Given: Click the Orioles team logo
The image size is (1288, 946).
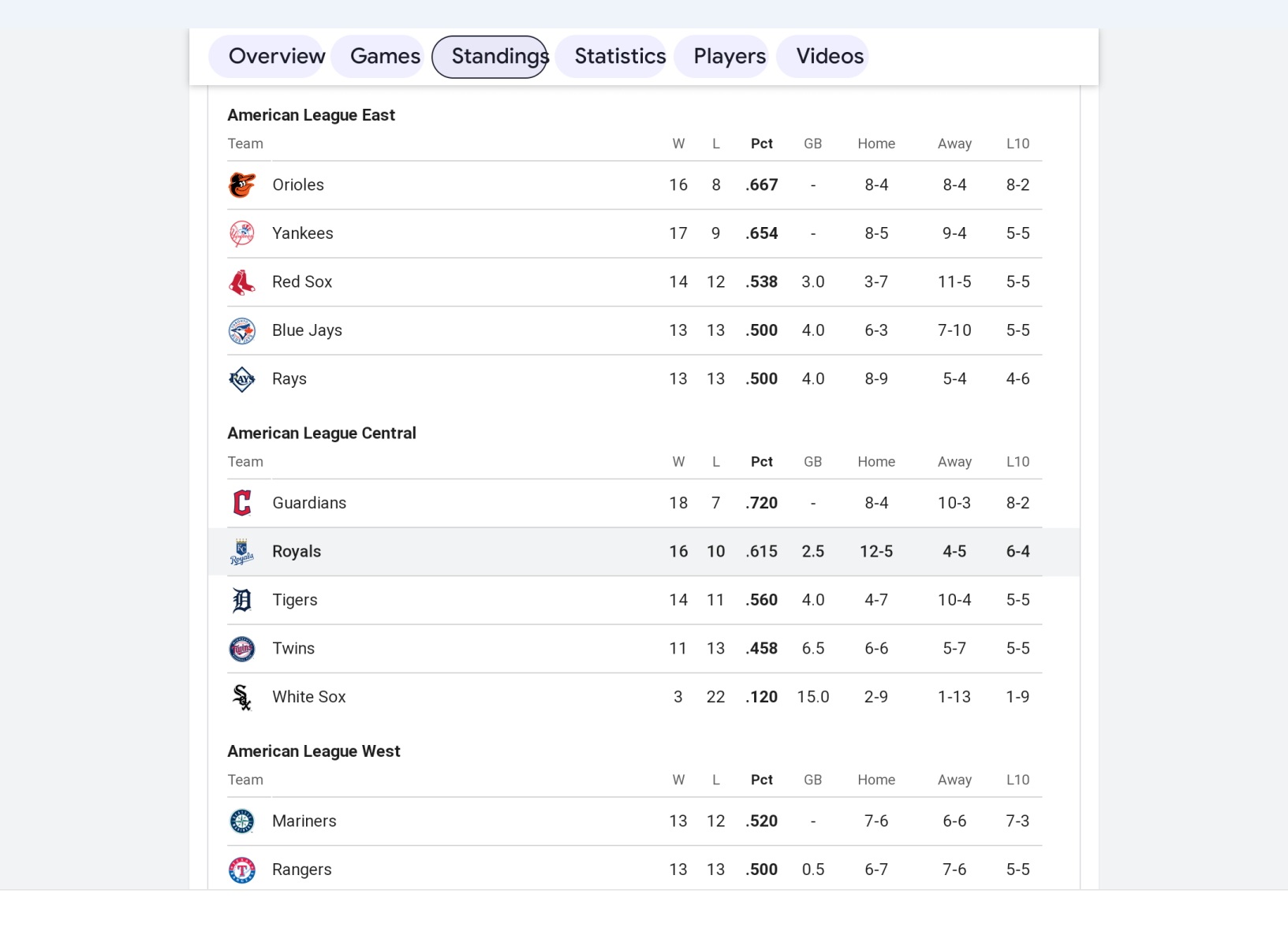Looking at the screenshot, I should point(242,185).
